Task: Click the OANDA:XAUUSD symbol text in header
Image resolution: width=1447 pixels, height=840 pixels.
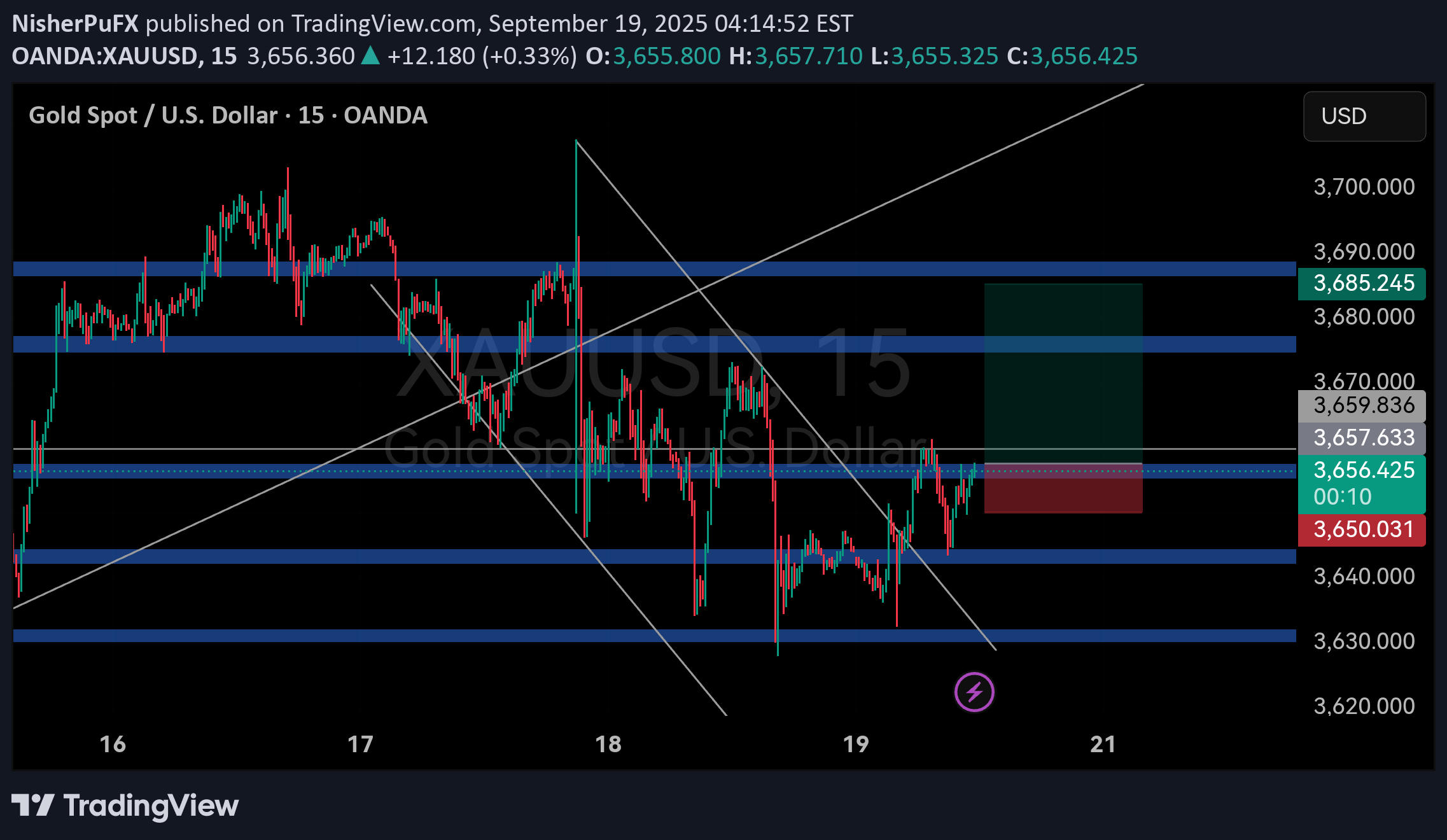Action: 104,56
